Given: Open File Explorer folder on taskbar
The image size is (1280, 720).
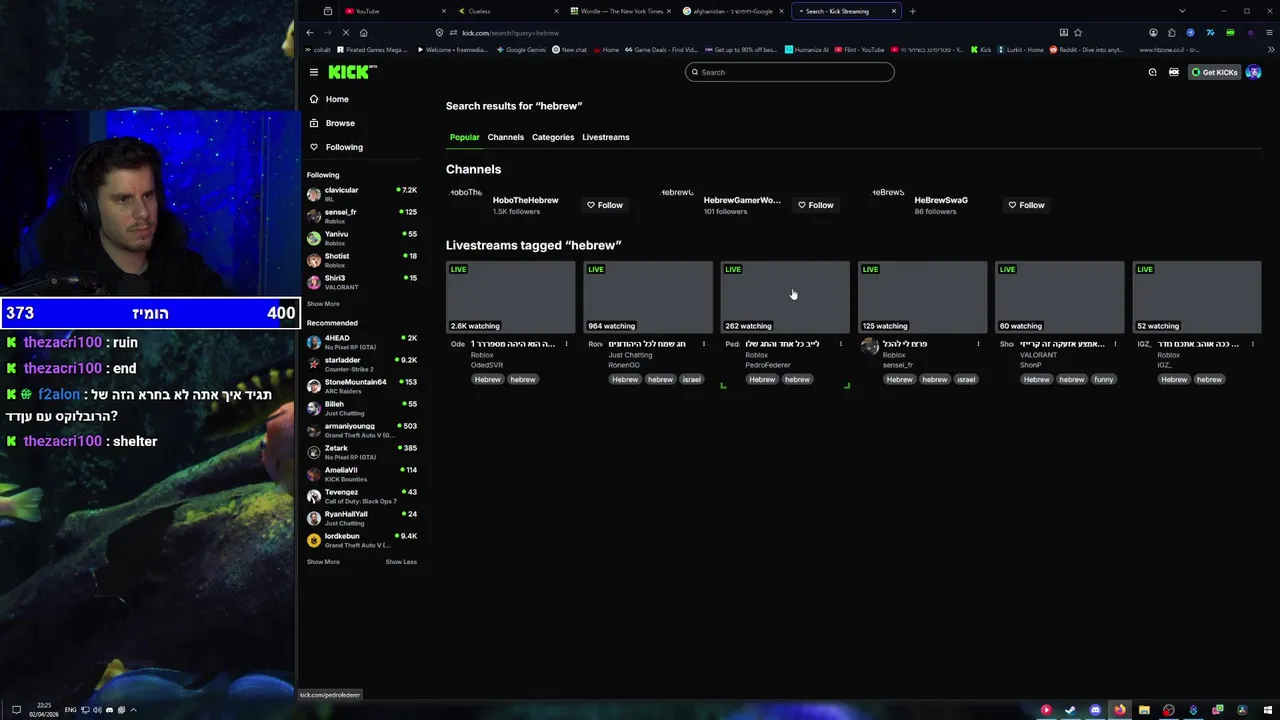Looking at the screenshot, I should [1144, 710].
